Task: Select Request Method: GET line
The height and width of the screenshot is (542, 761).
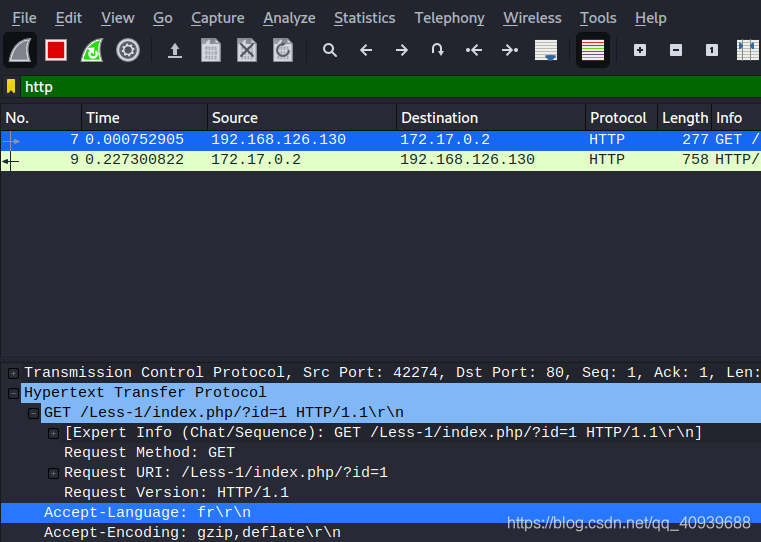Action: (x=149, y=453)
